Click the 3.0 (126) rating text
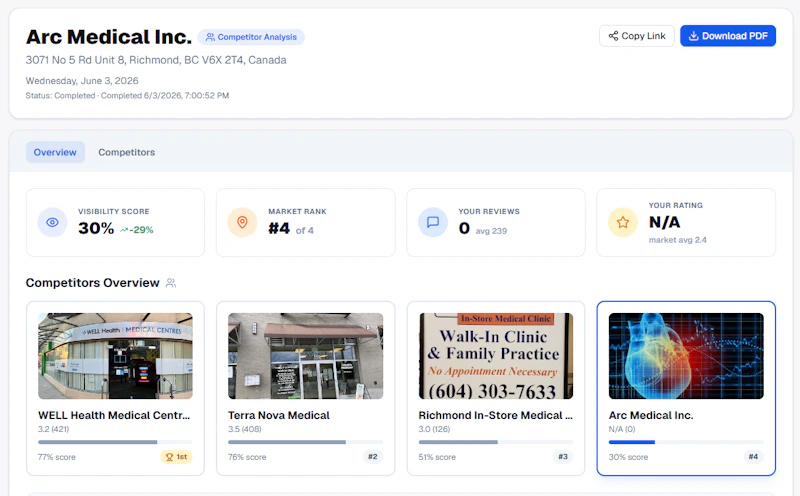Viewport: 800px width, 496px height. pyautogui.click(x=434, y=429)
